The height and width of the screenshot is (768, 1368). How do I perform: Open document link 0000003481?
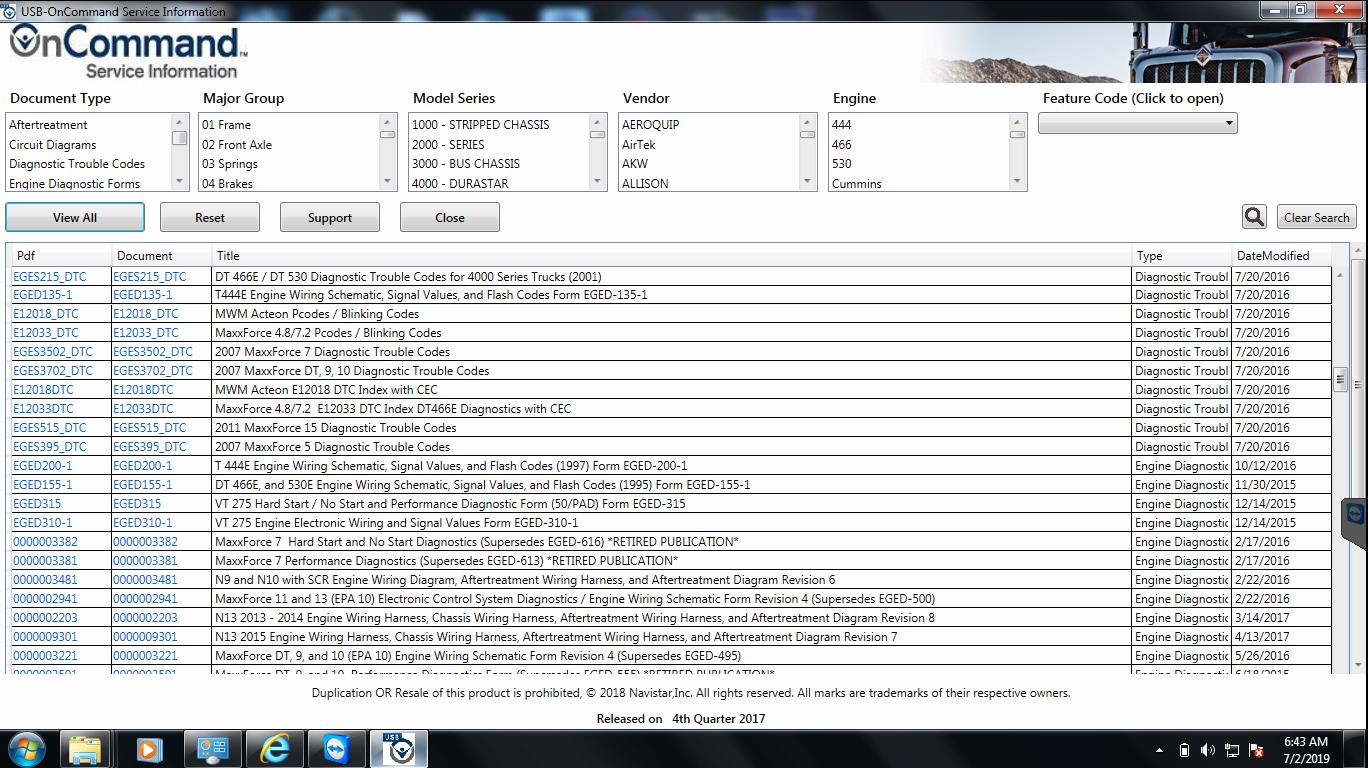click(x=145, y=580)
